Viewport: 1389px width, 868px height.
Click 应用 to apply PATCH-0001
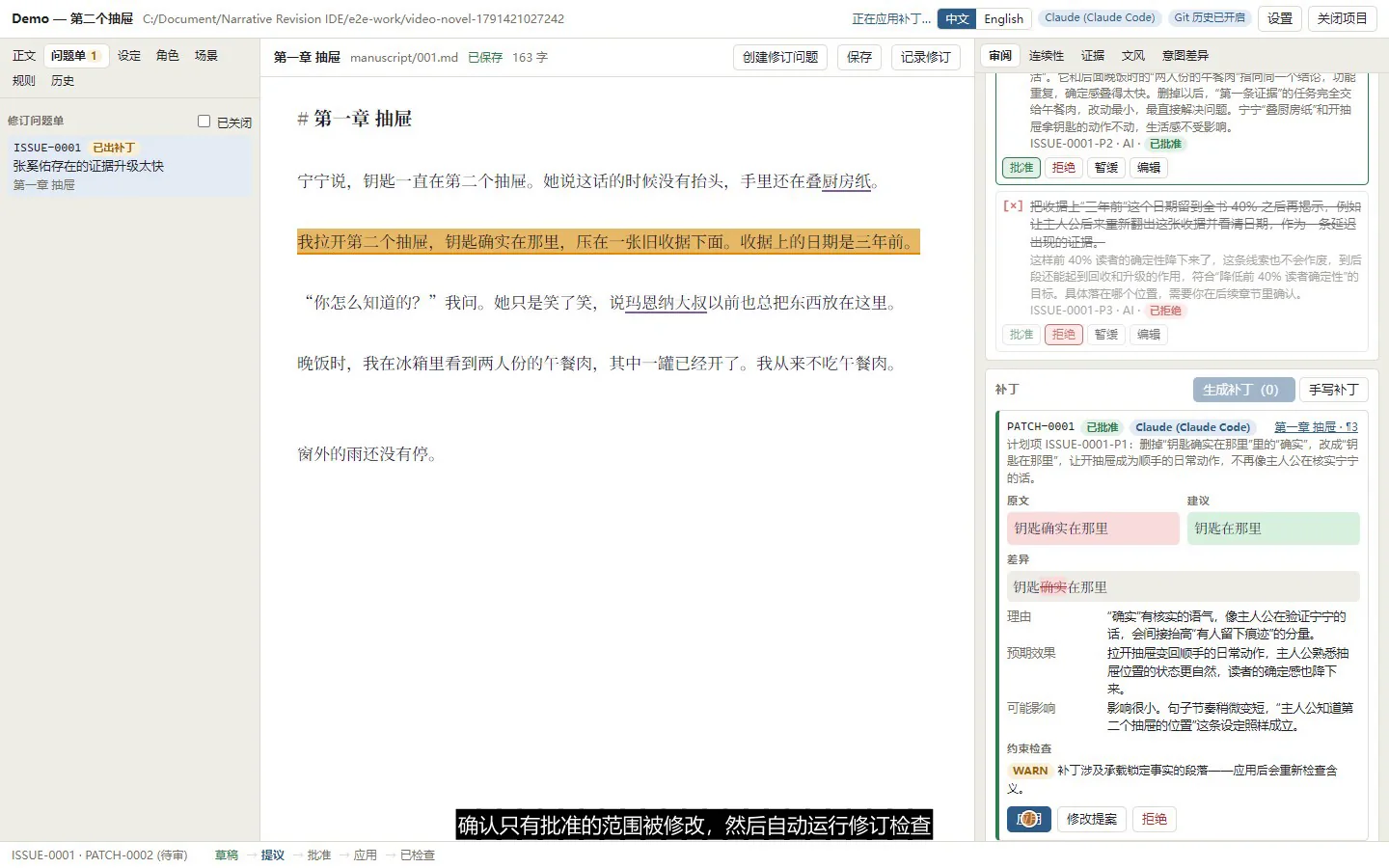(x=1028, y=819)
